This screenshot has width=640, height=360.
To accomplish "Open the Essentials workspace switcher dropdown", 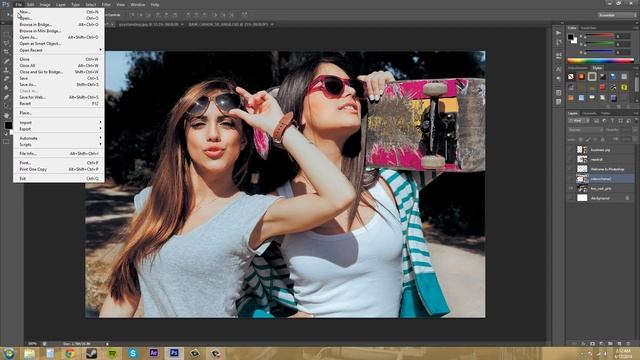I will click(x=617, y=15).
